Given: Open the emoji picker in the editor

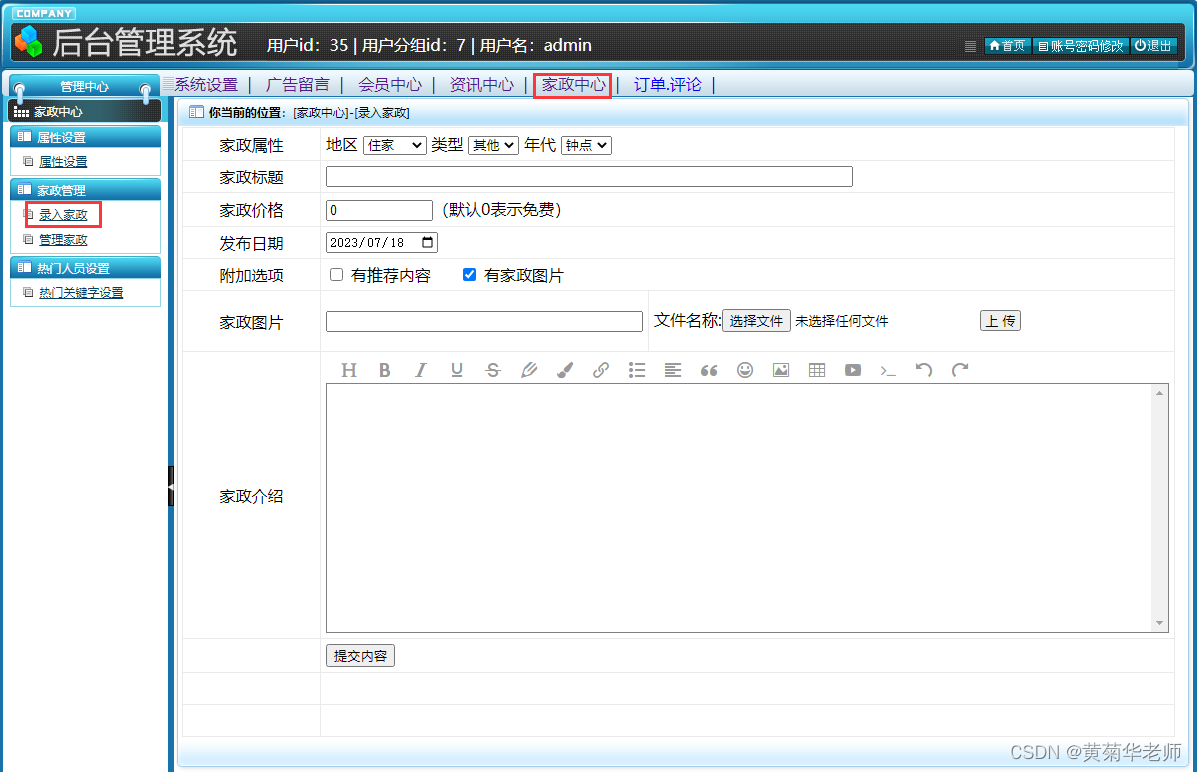Looking at the screenshot, I should (745, 370).
